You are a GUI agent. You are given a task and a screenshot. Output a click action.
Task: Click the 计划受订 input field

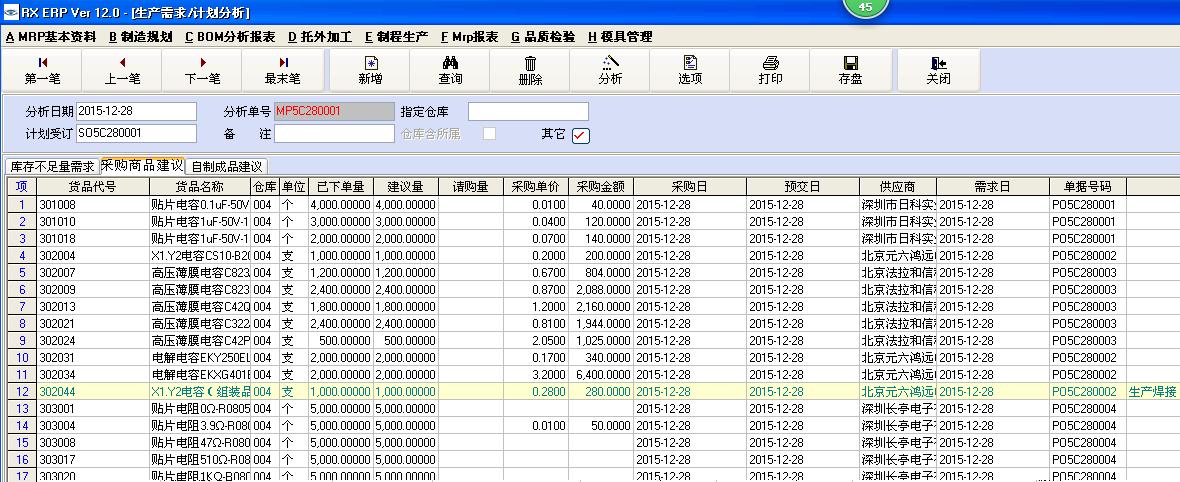click(x=136, y=133)
